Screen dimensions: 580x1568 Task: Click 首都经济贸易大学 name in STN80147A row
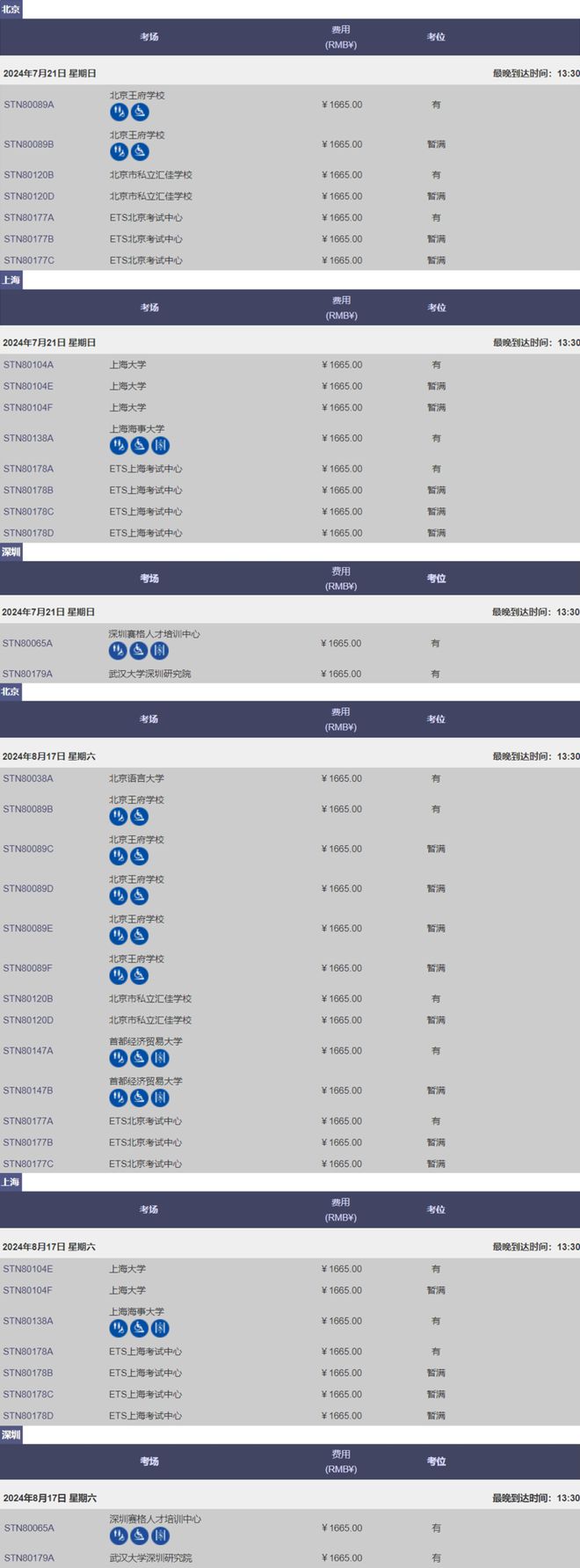point(146,1041)
